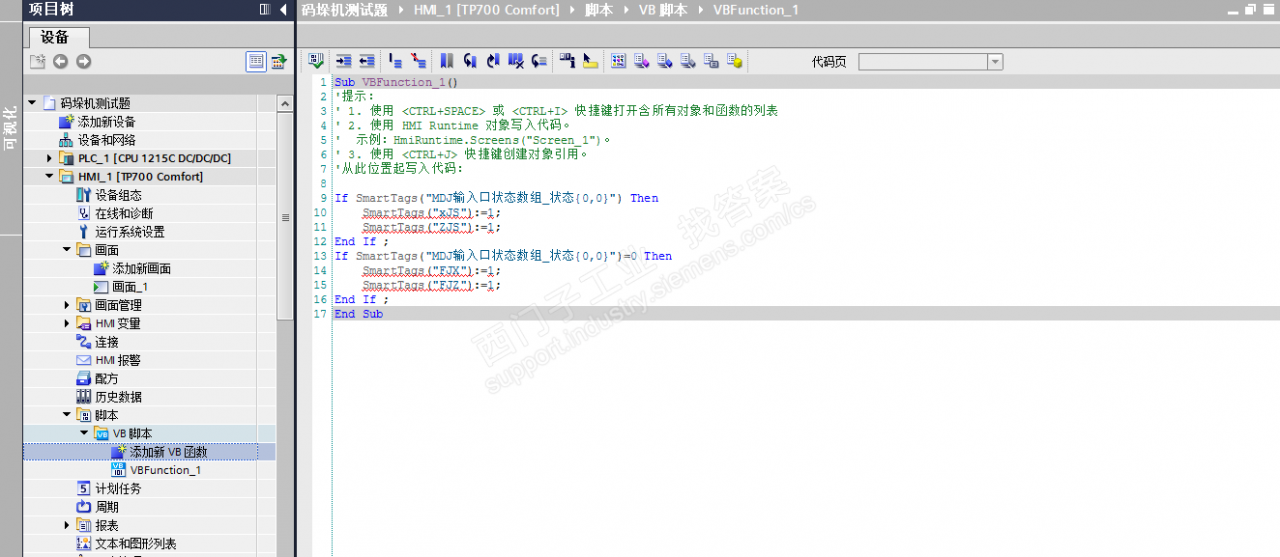This screenshot has width=1280, height=557.
Task: Click the 'End Sub' code line
Action: point(358,314)
